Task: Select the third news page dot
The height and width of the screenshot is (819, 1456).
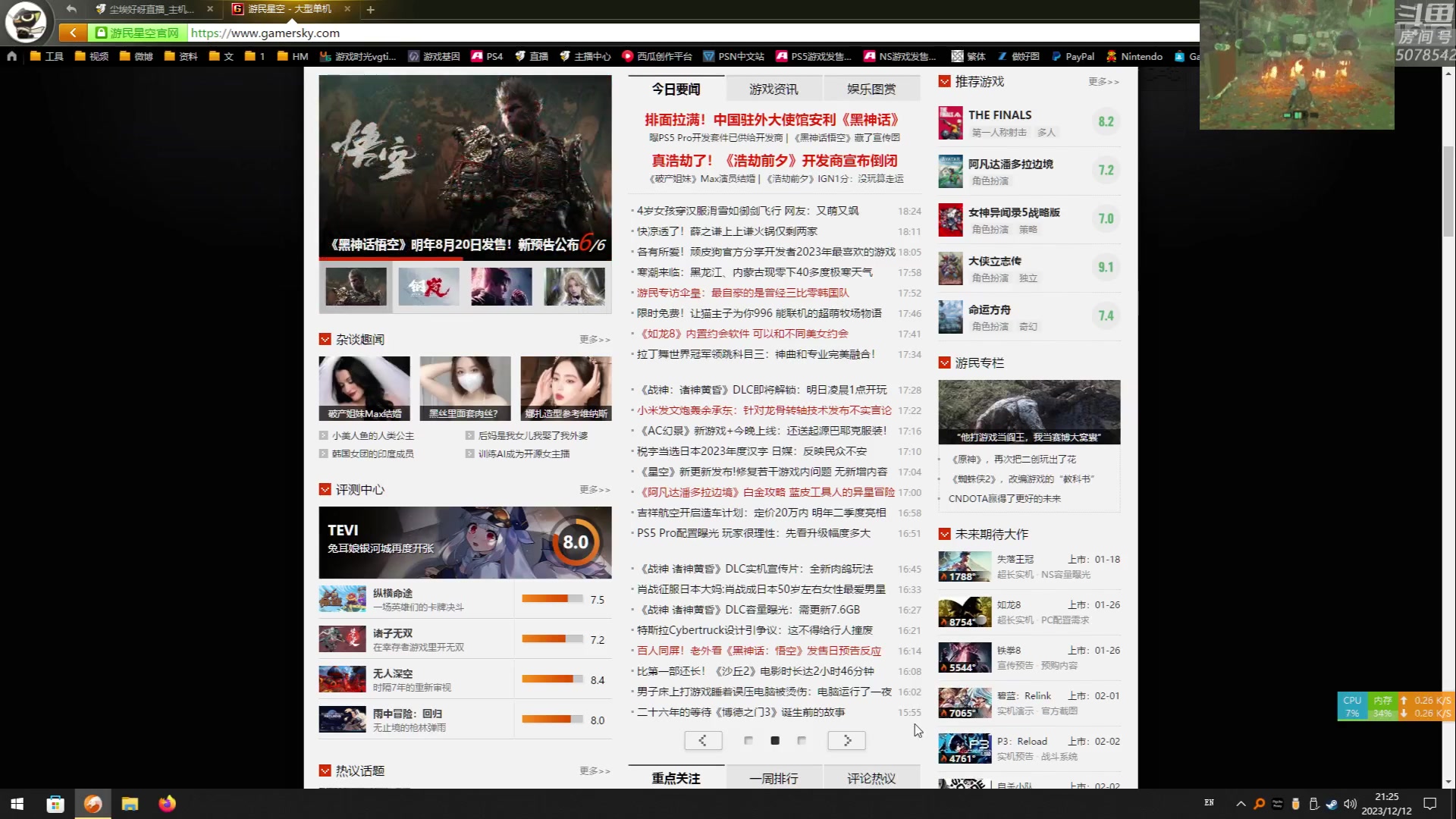Action: [x=802, y=740]
